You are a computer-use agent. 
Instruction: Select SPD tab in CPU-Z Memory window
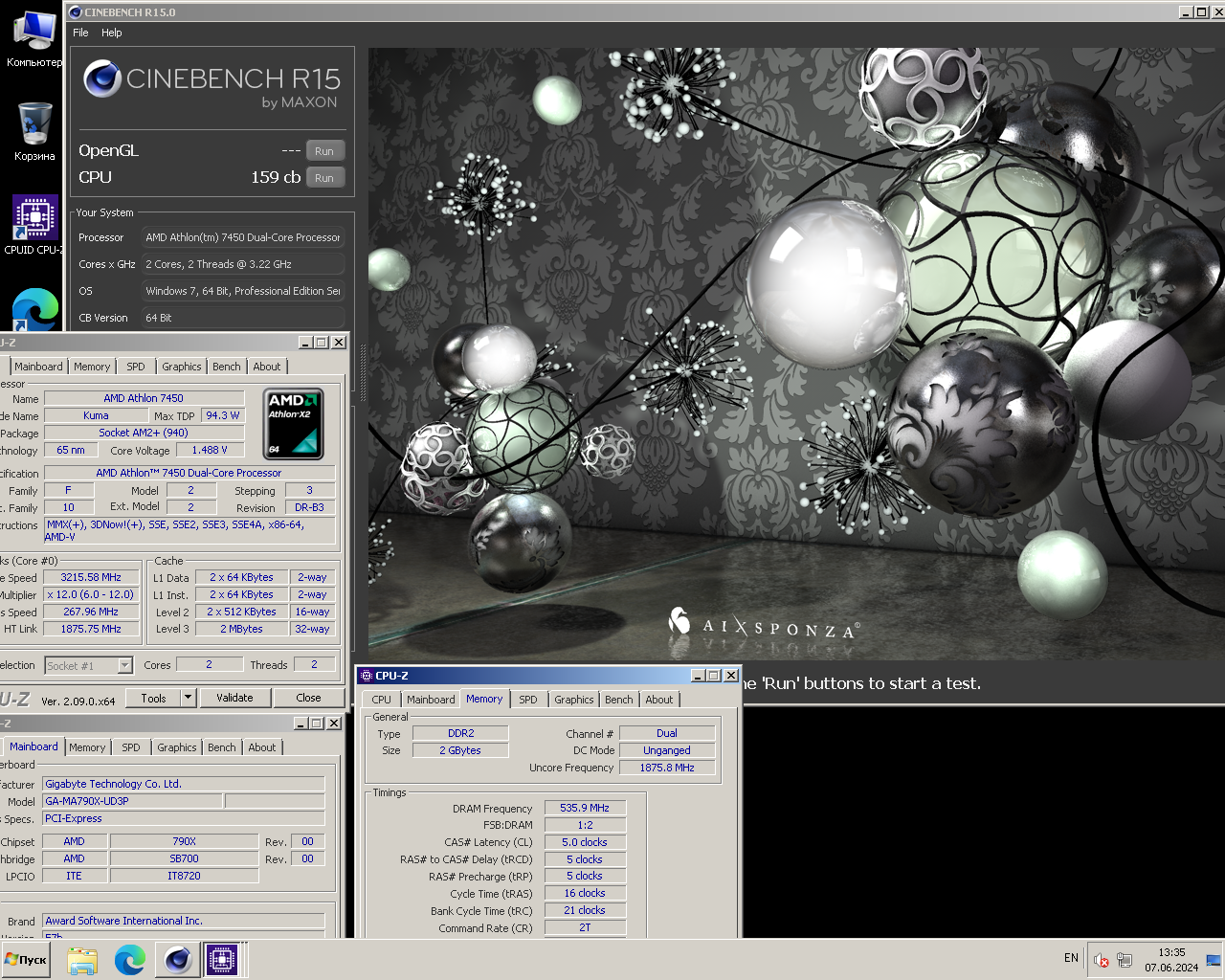[x=528, y=700]
